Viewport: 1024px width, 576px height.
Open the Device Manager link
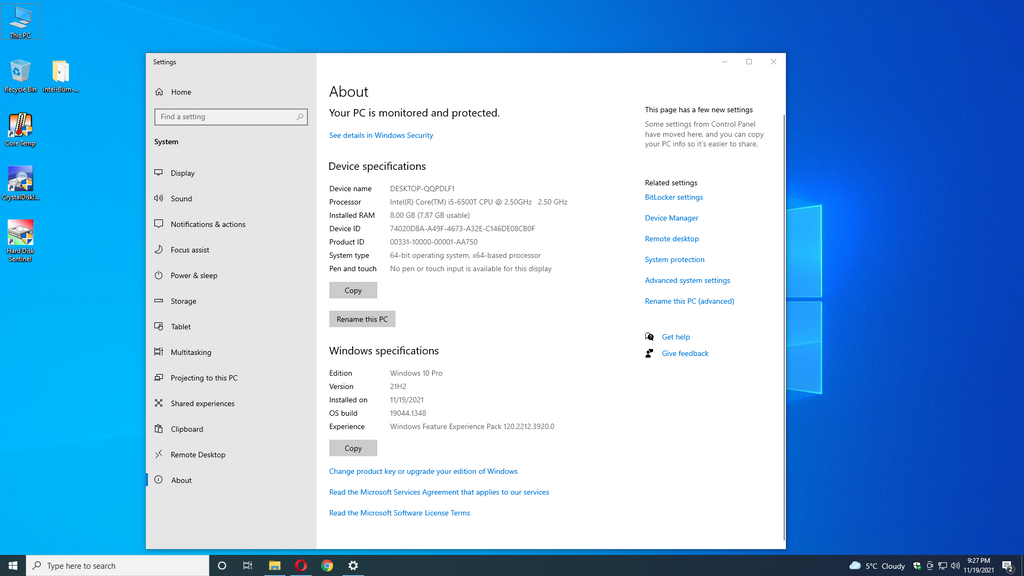click(671, 218)
